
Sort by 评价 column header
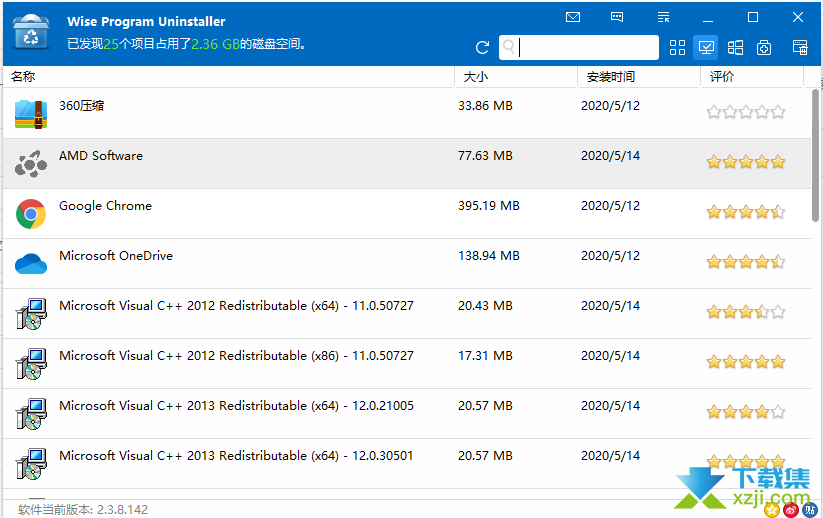[722, 77]
